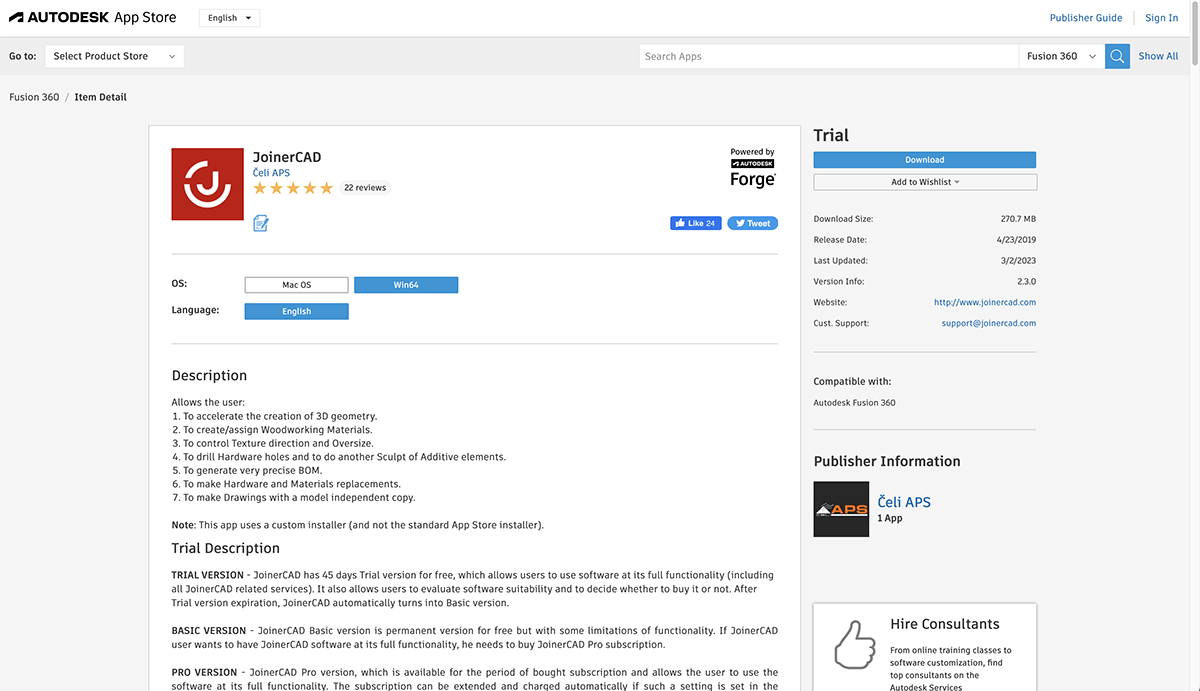Image resolution: width=1200 pixels, height=691 pixels.
Task: Open the 22 reviews link
Action: [364, 187]
